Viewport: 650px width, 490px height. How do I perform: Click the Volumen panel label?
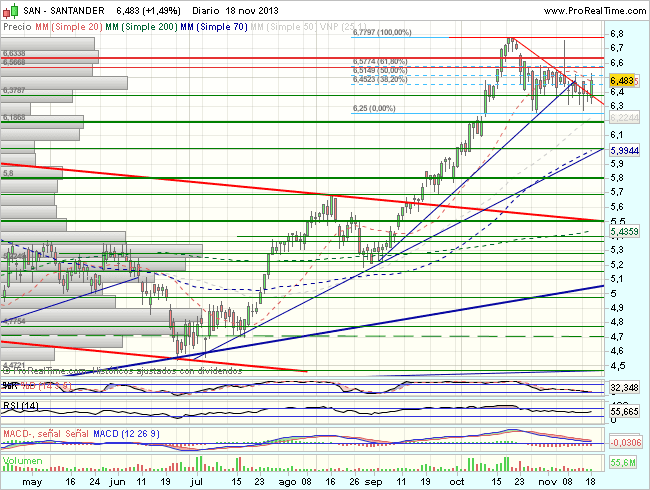(23, 461)
